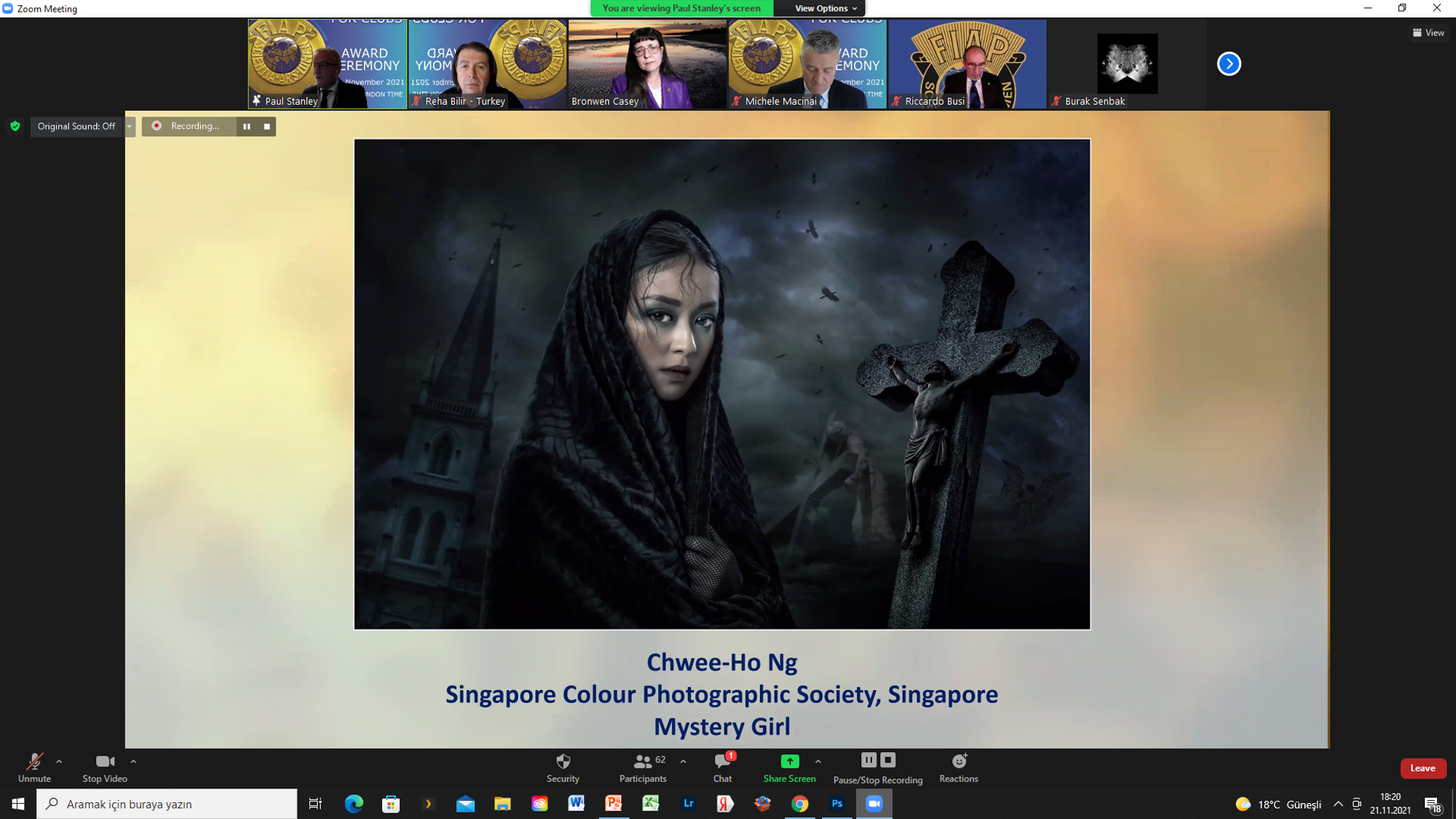Viewport: 1456px width, 819px height.
Task: Open share options arrow next to Share Screen
Action: click(x=818, y=761)
